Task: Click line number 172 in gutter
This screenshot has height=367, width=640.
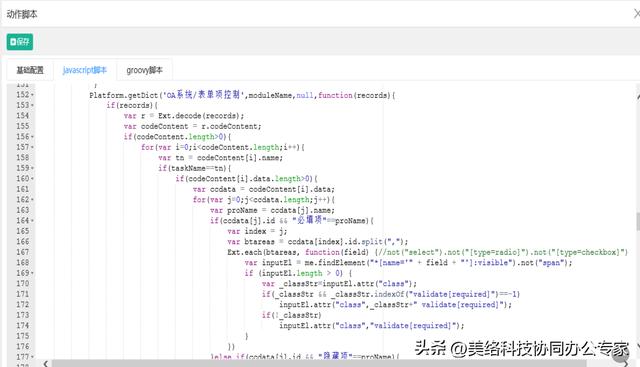Action: point(22,305)
